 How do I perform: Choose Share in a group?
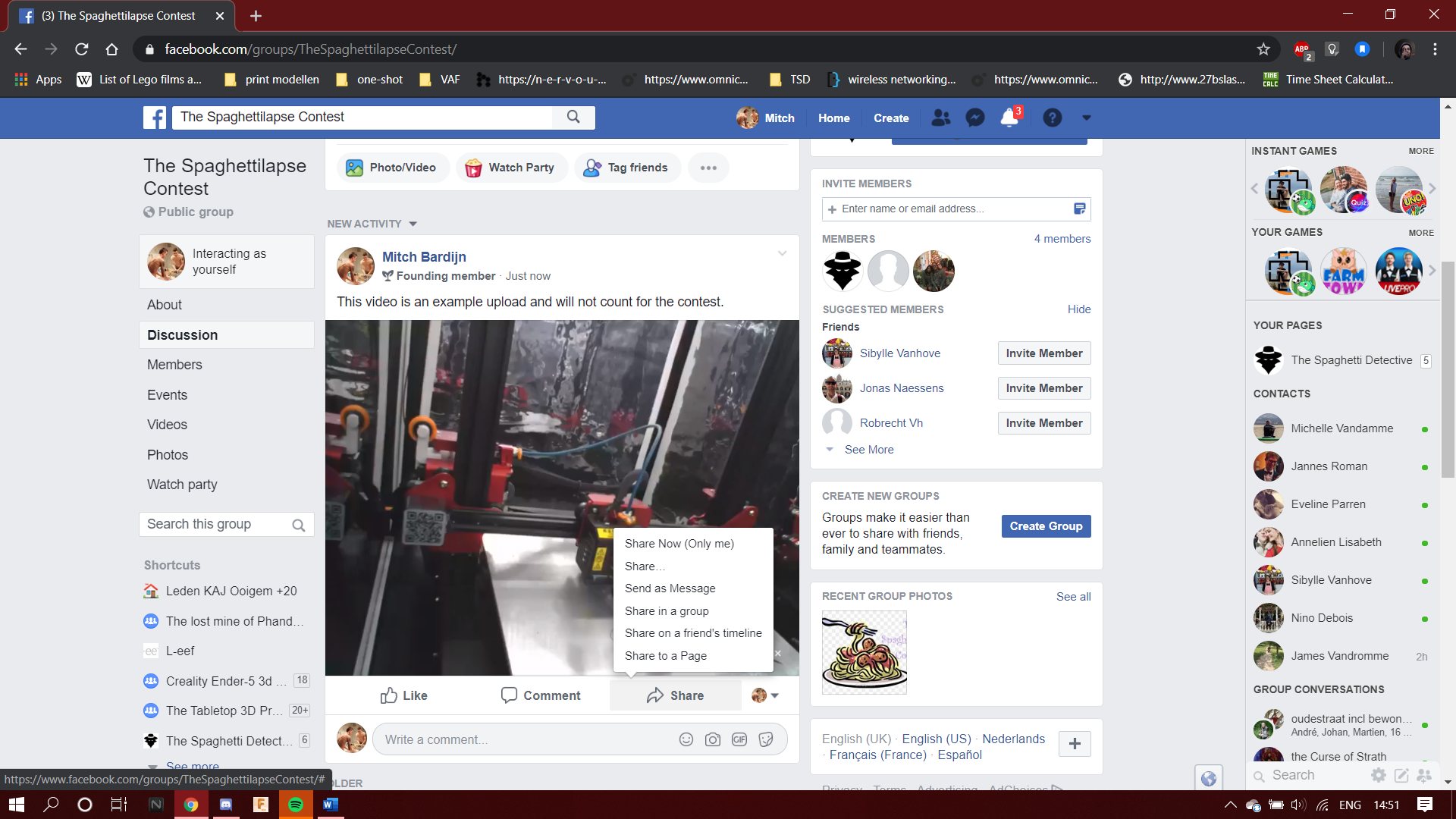667,611
